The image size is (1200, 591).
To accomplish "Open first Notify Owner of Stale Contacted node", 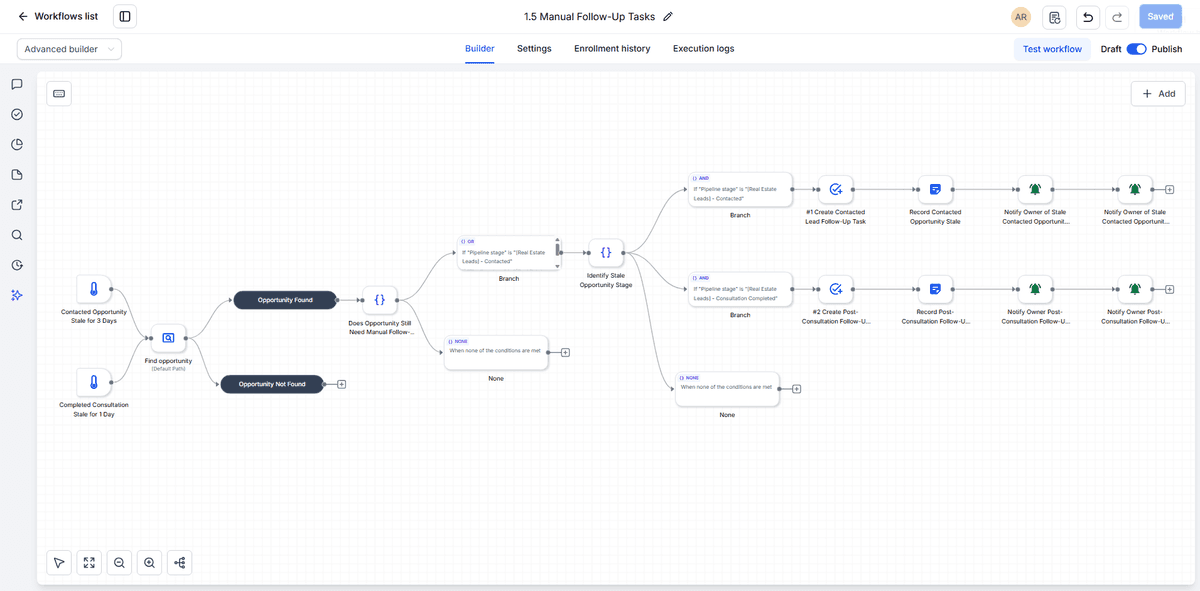I will tap(1035, 189).
